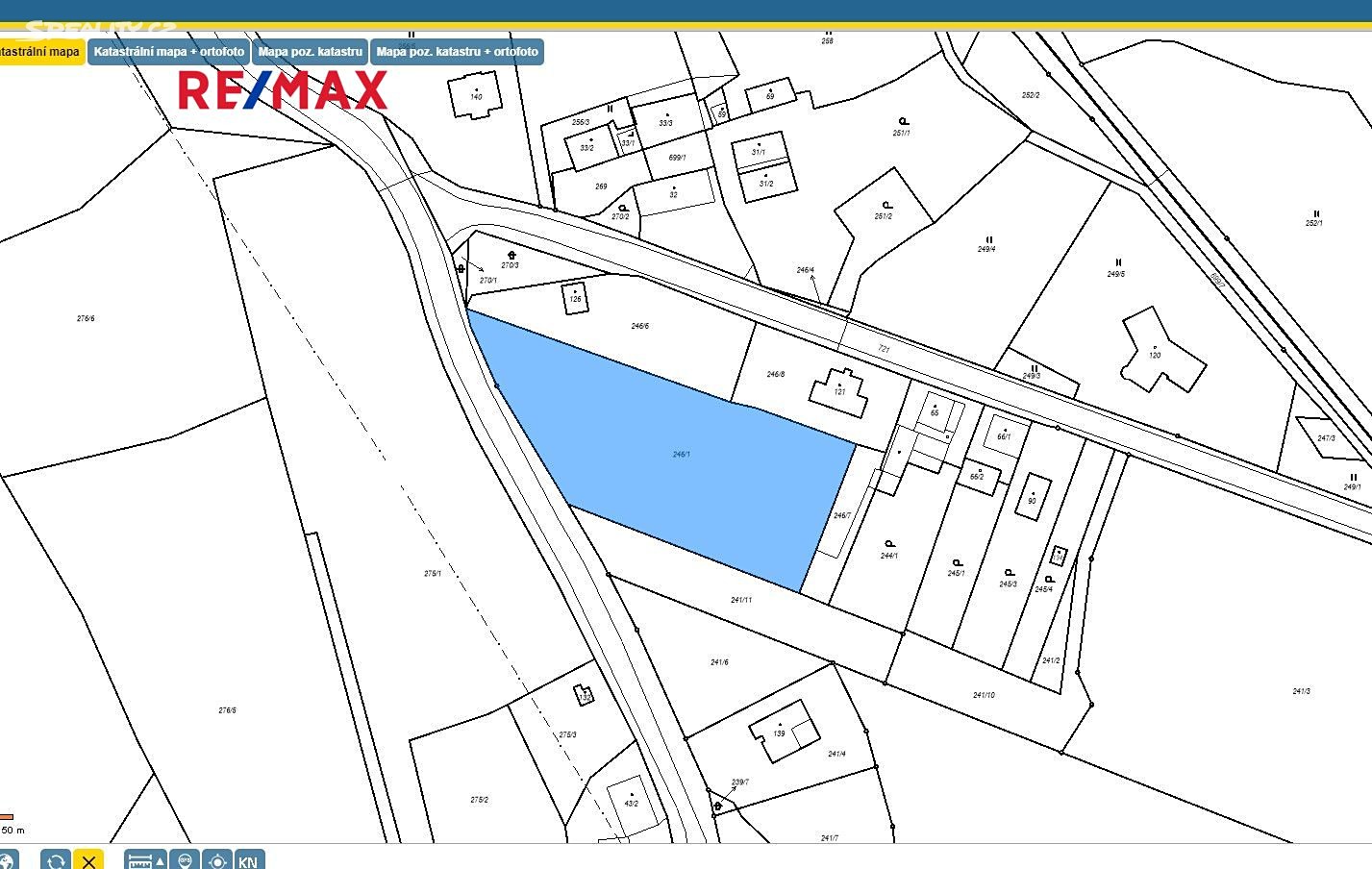Click parcel label 246/6
Image resolution: width=1372 pixels, height=869 pixels.
[x=640, y=327]
